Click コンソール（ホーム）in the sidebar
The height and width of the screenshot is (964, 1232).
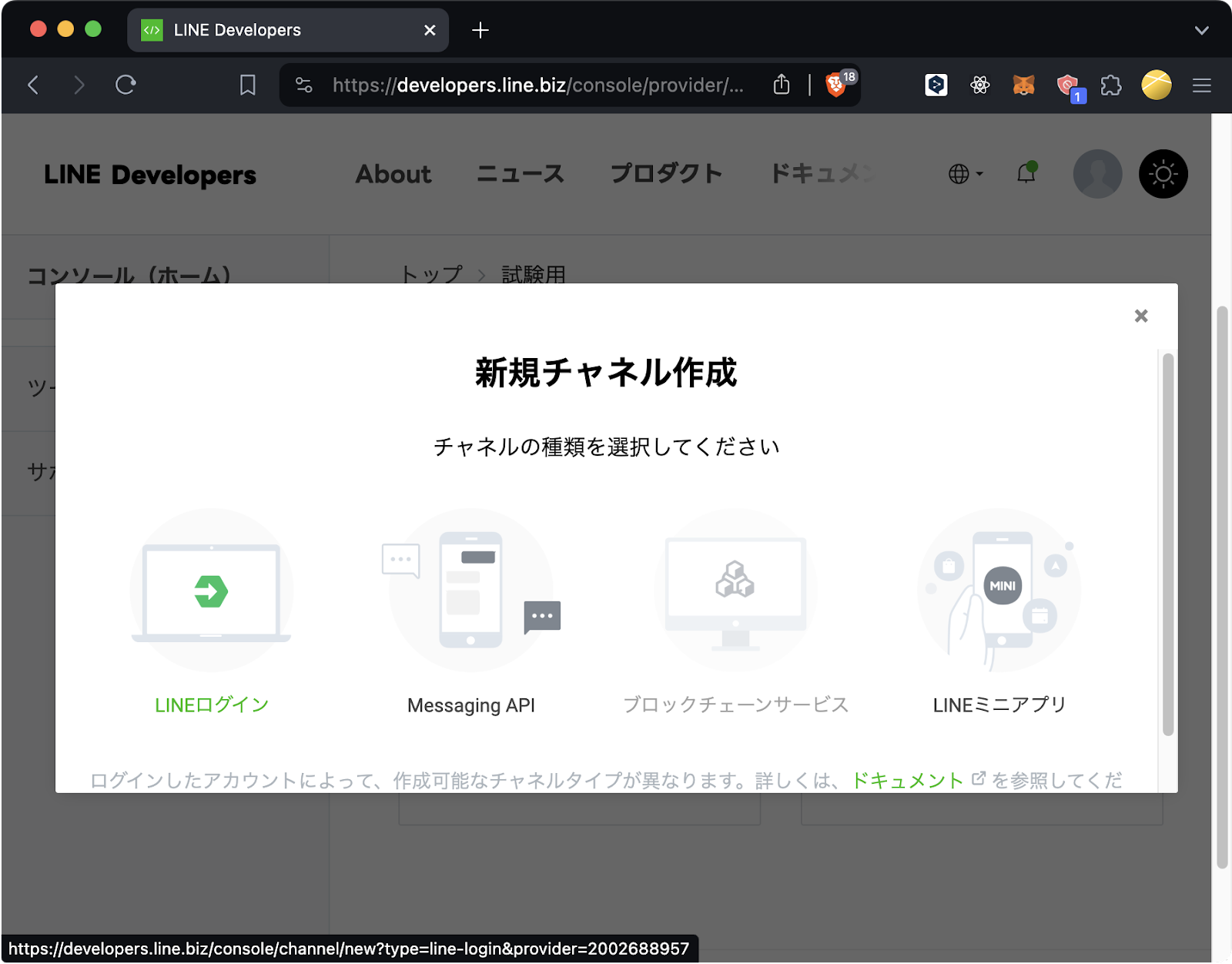tap(129, 275)
